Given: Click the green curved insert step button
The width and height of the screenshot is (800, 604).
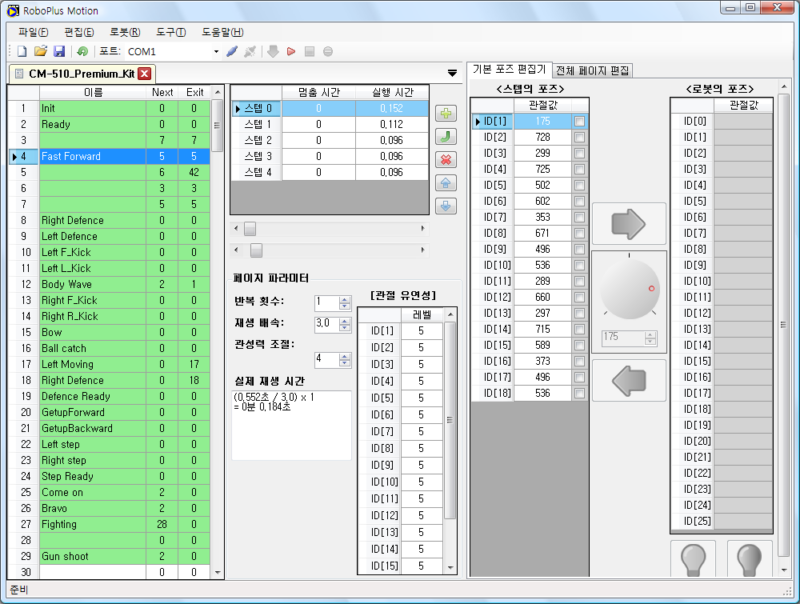Looking at the screenshot, I should click(446, 137).
